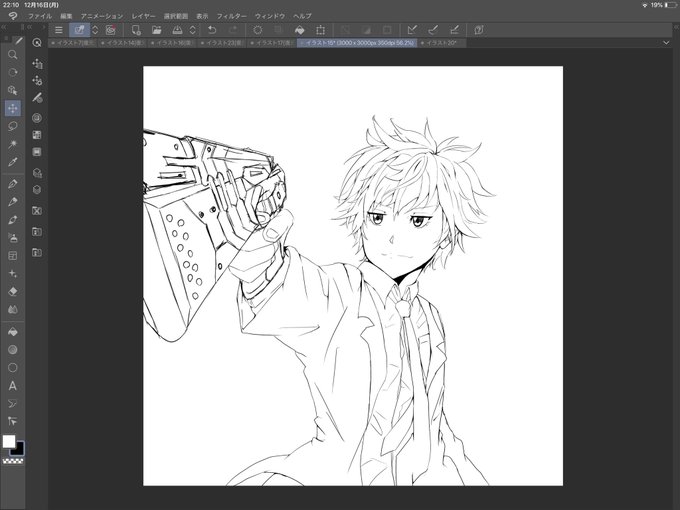680x510 pixels.
Task: Toggle the edit/touch mode button in command bar
Action: click(x=79, y=30)
